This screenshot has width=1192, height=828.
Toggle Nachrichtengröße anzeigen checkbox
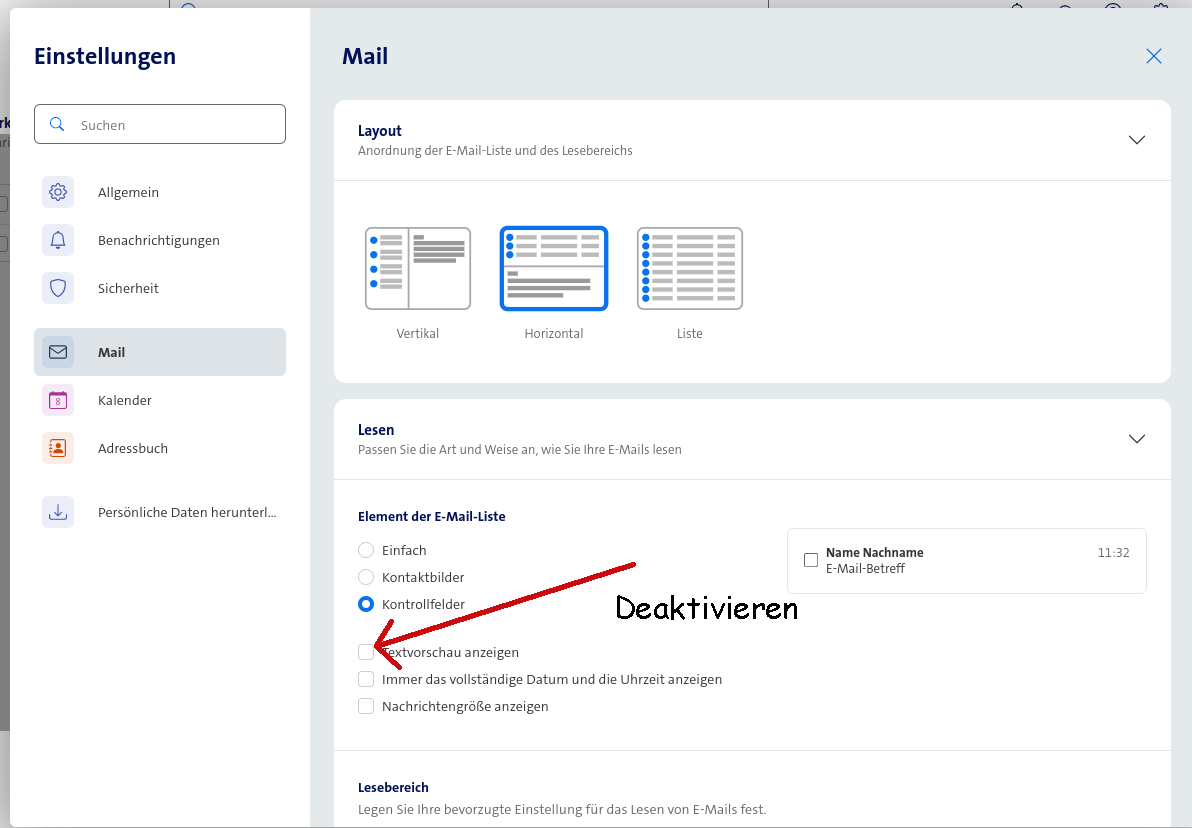coord(366,706)
